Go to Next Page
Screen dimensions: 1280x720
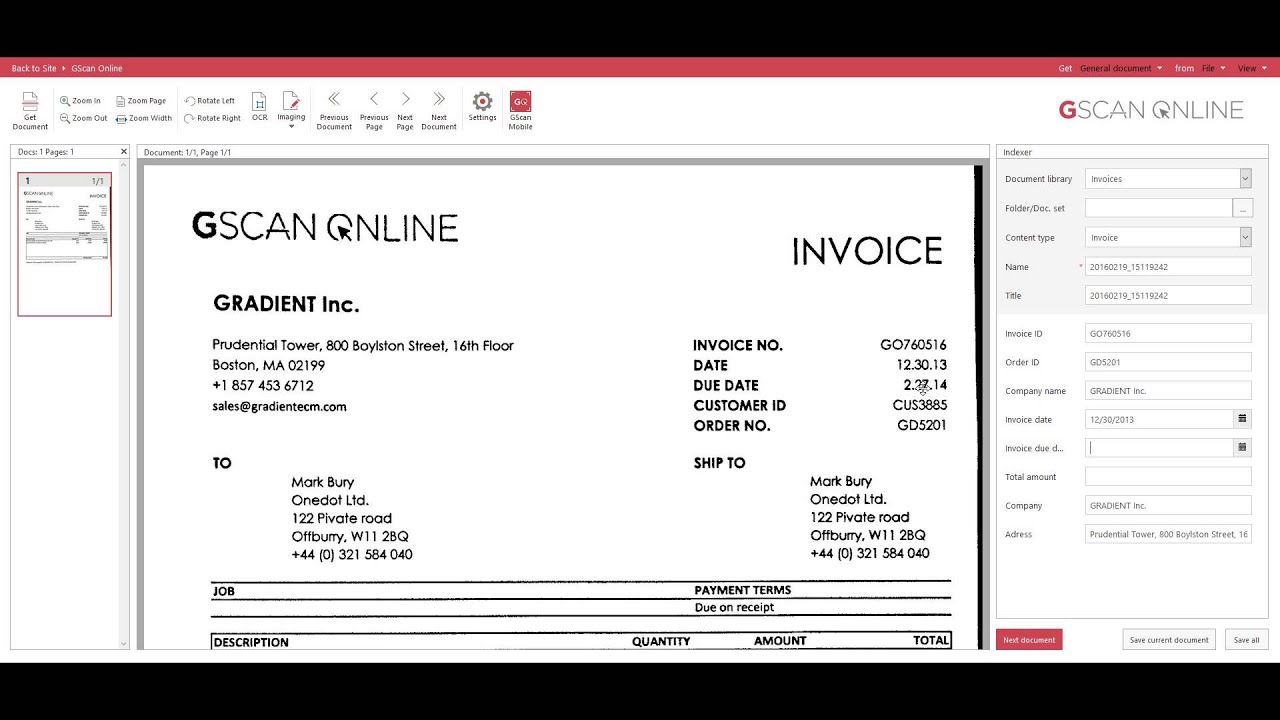coord(405,110)
